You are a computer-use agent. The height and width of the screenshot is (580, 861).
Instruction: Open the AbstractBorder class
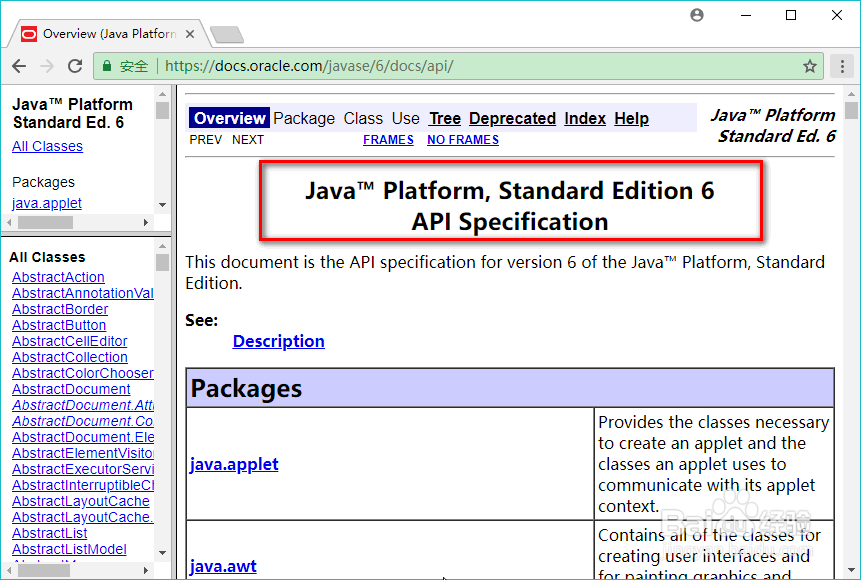(60, 309)
